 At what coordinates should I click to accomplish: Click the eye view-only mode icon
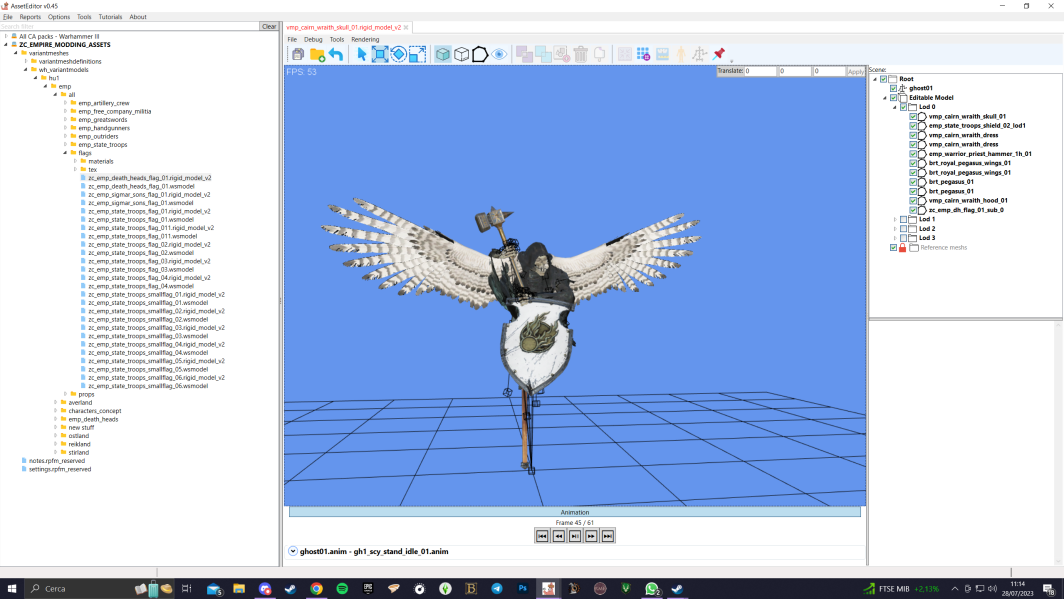pyautogui.click(x=499, y=54)
